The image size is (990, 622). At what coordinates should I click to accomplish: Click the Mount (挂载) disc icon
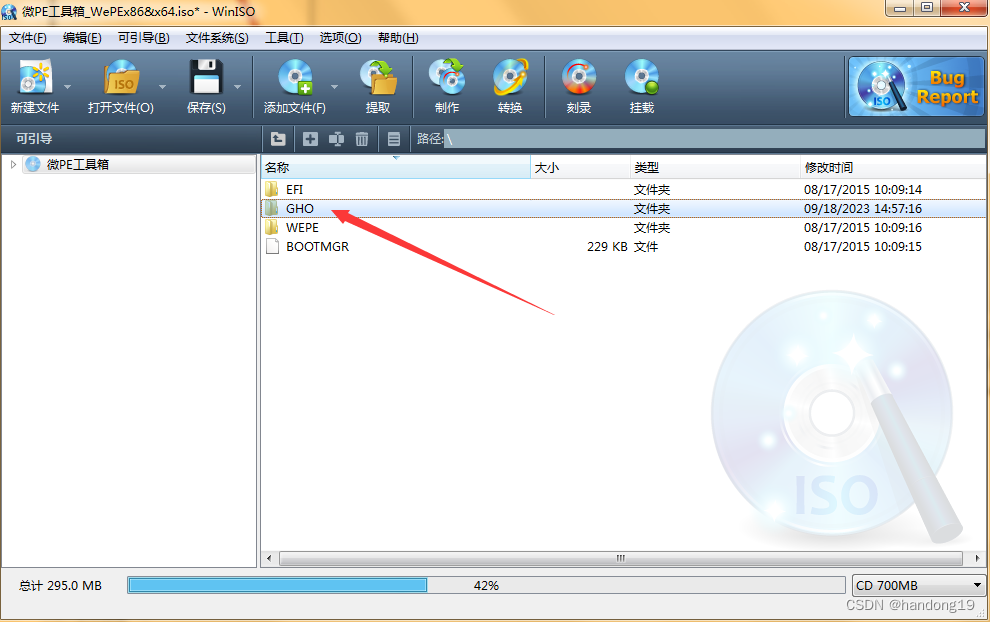(x=642, y=77)
